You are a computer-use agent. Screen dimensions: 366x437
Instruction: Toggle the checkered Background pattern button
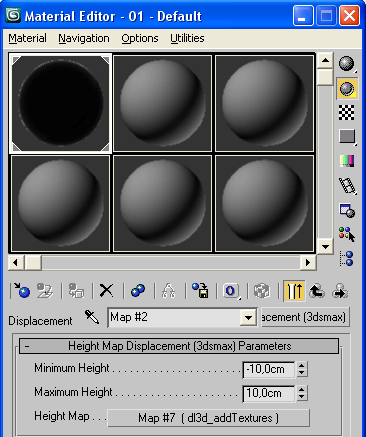click(347, 112)
